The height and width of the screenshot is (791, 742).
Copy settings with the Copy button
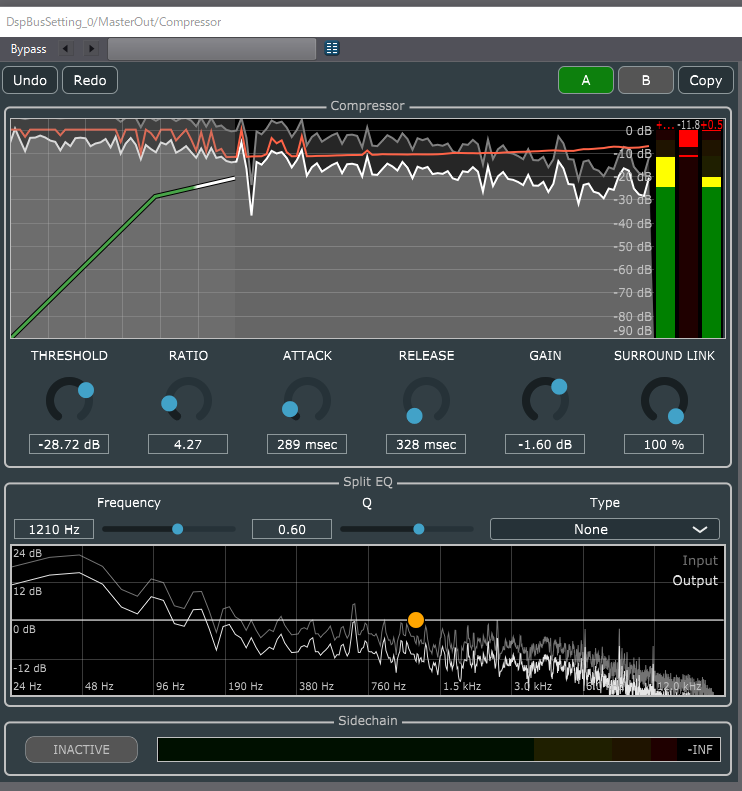[x=706, y=80]
